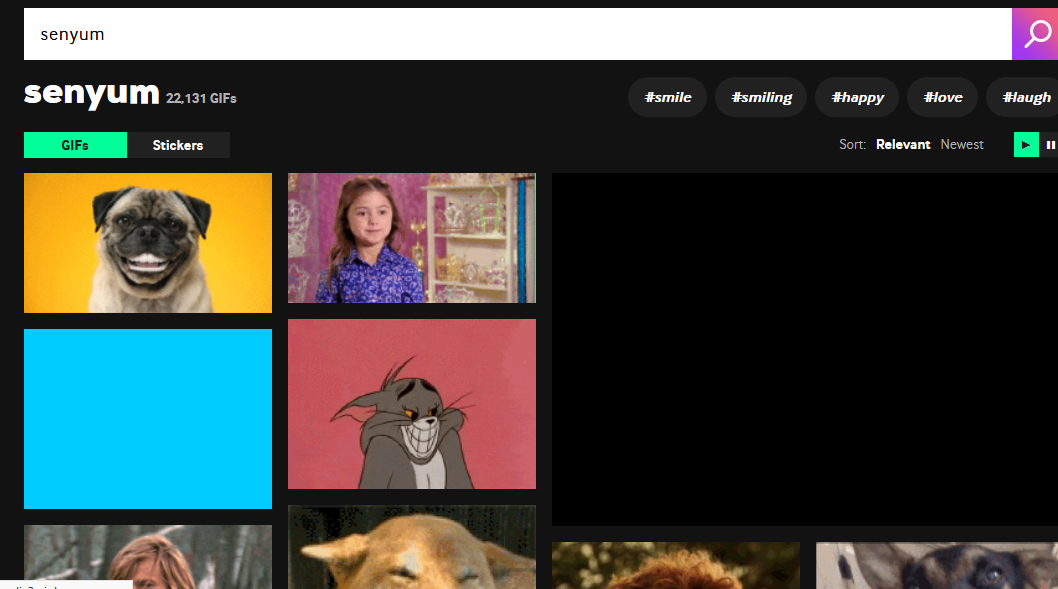The width and height of the screenshot is (1058, 589).
Task: Select the #happy tag
Action: [857, 97]
